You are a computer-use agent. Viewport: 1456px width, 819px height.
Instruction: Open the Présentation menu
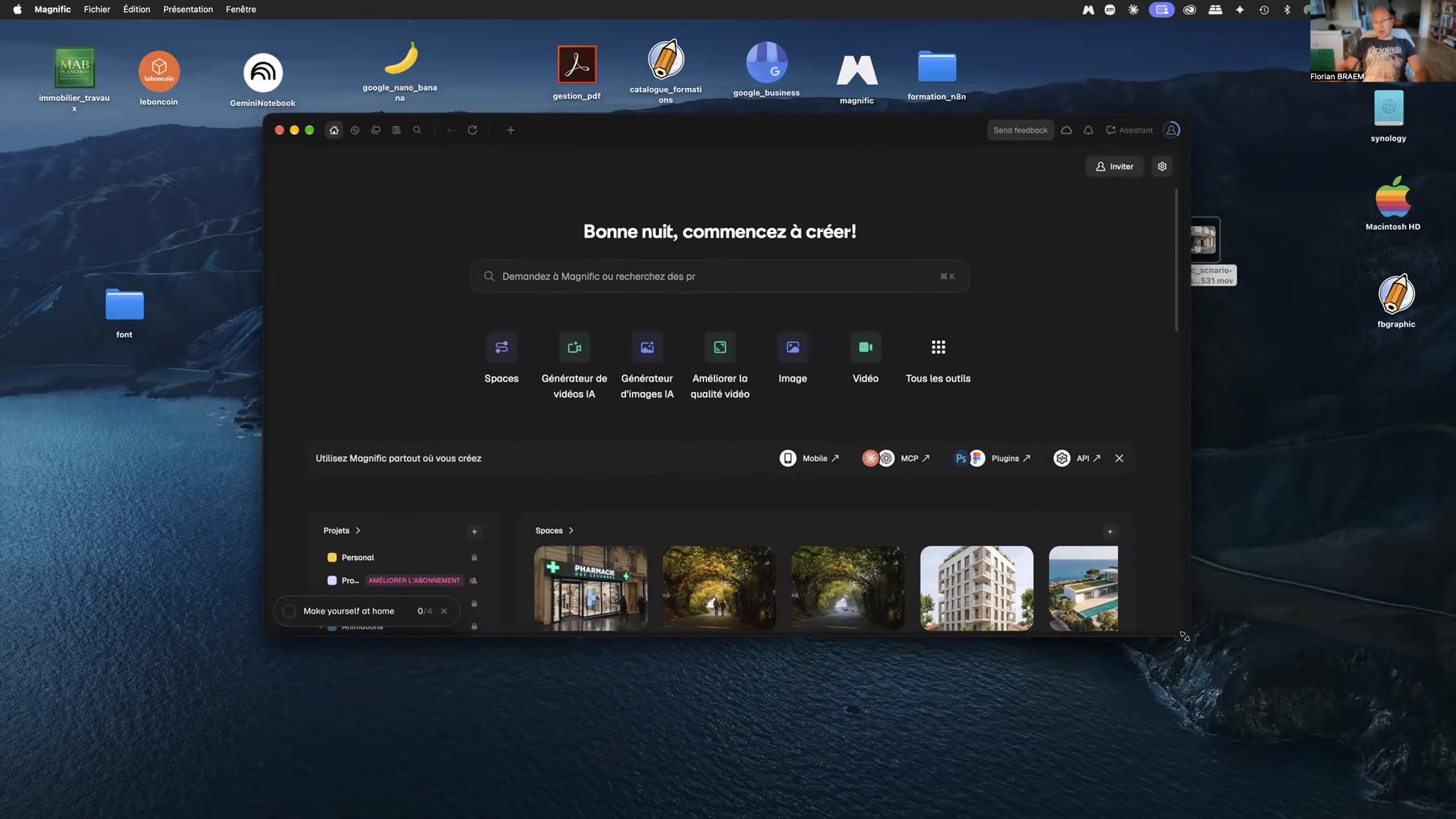[x=188, y=10]
